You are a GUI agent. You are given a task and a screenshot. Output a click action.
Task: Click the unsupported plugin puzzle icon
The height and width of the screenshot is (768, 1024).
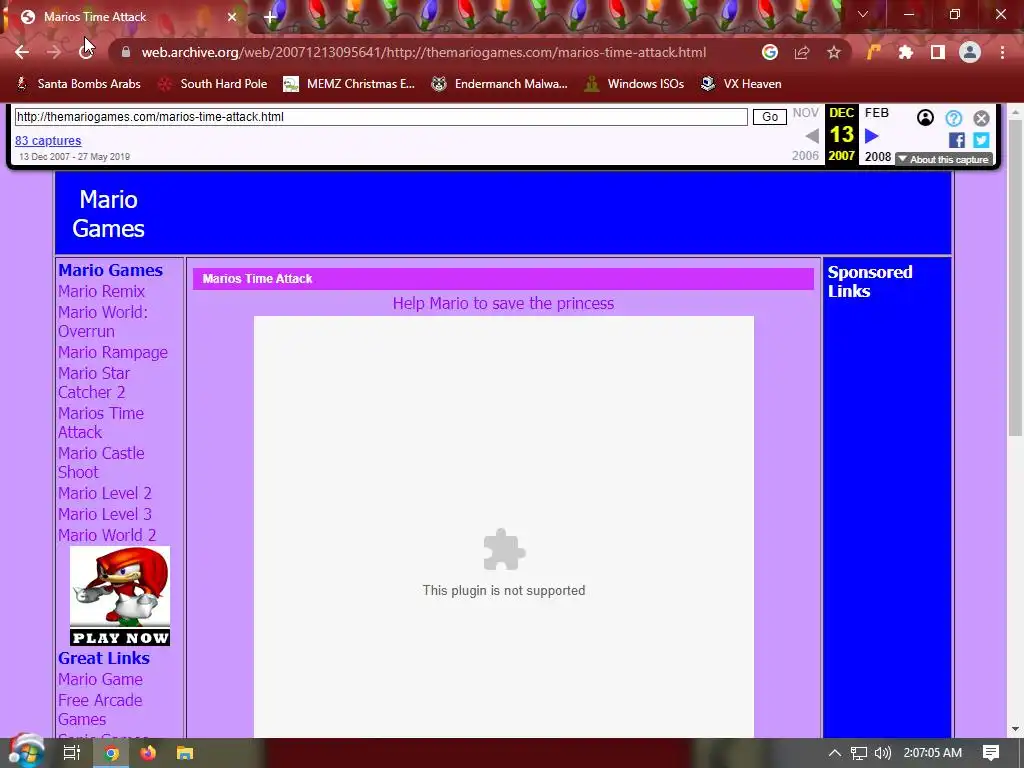pyautogui.click(x=504, y=549)
